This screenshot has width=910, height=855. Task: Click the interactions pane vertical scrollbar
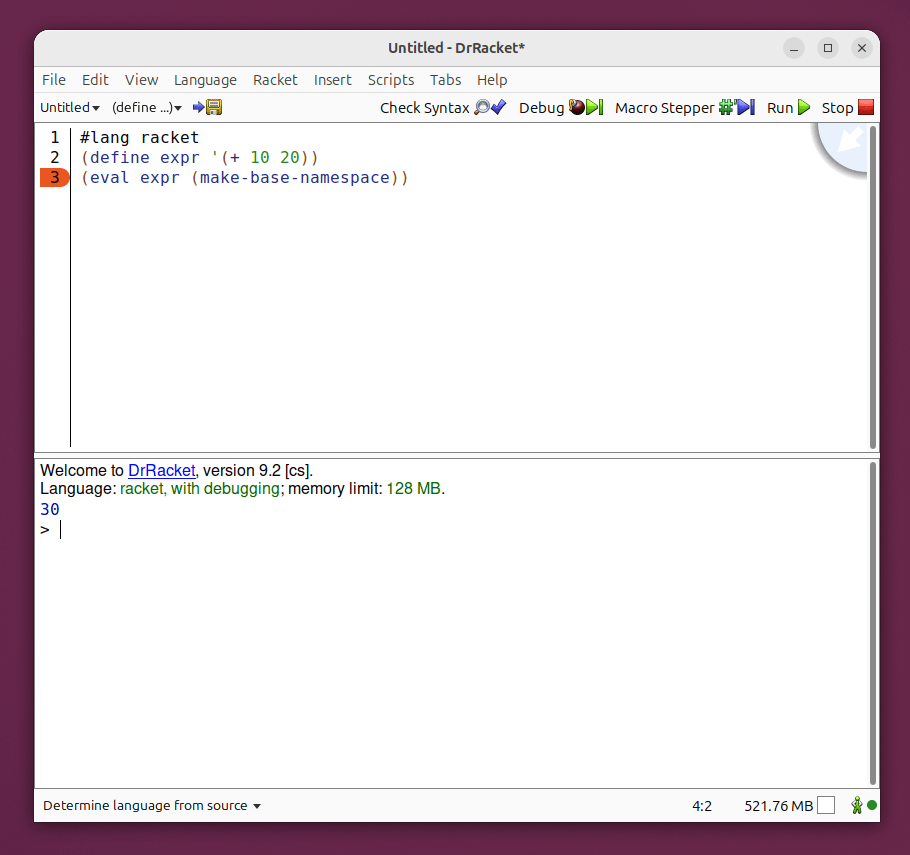coord(872,623)
